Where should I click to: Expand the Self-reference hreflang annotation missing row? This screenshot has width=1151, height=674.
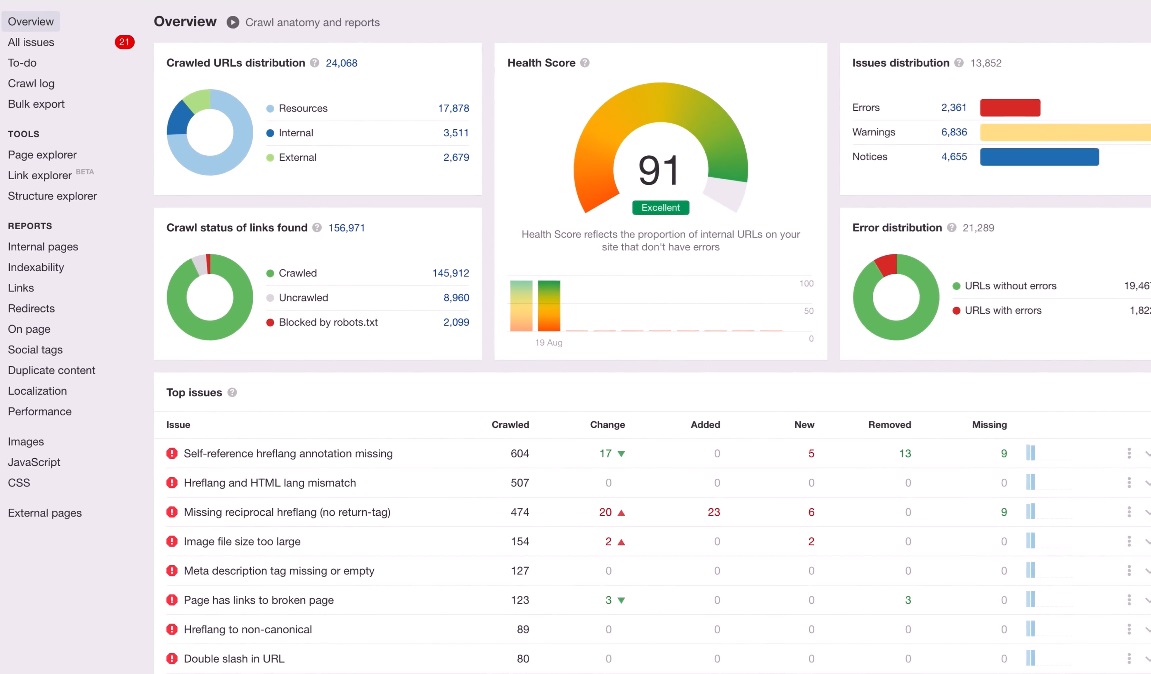(1147, 454)
